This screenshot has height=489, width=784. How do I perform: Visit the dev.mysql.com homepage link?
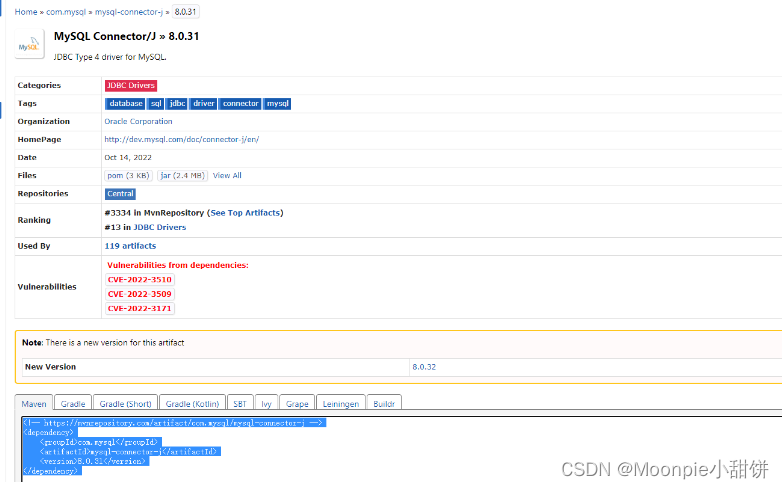coord(182,140)
